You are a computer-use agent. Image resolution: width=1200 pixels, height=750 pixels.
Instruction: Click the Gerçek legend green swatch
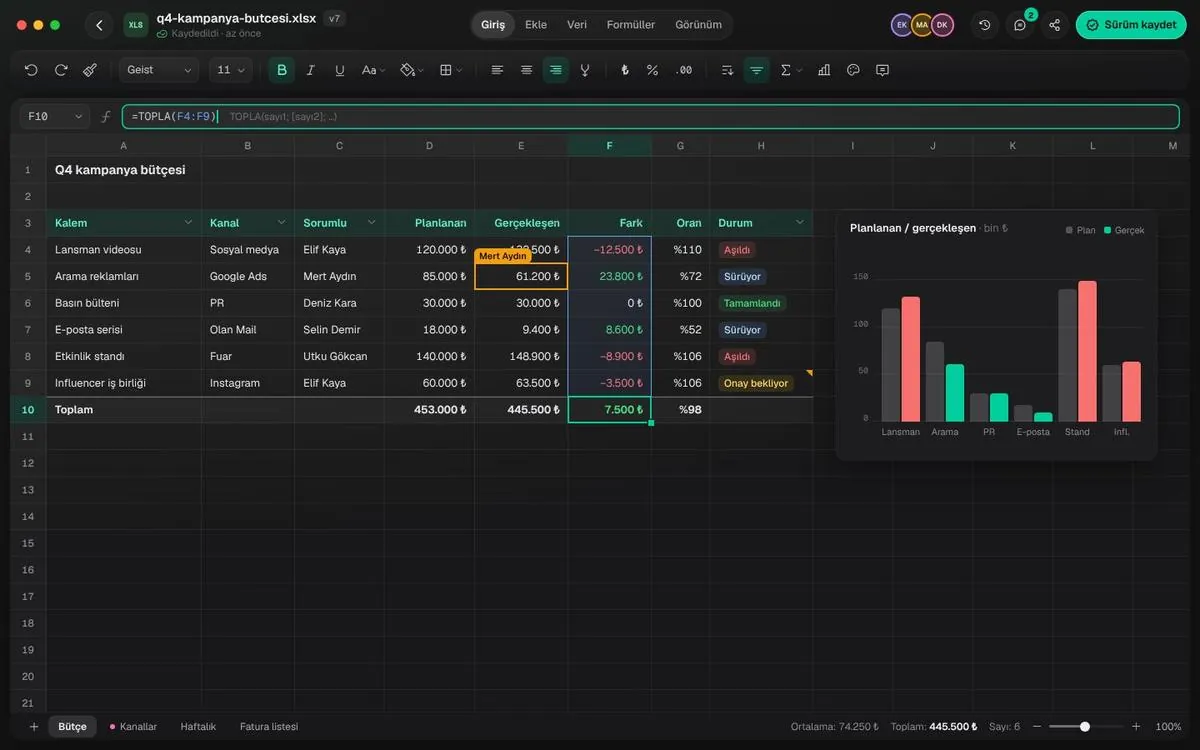click(x=1107, y=230)
